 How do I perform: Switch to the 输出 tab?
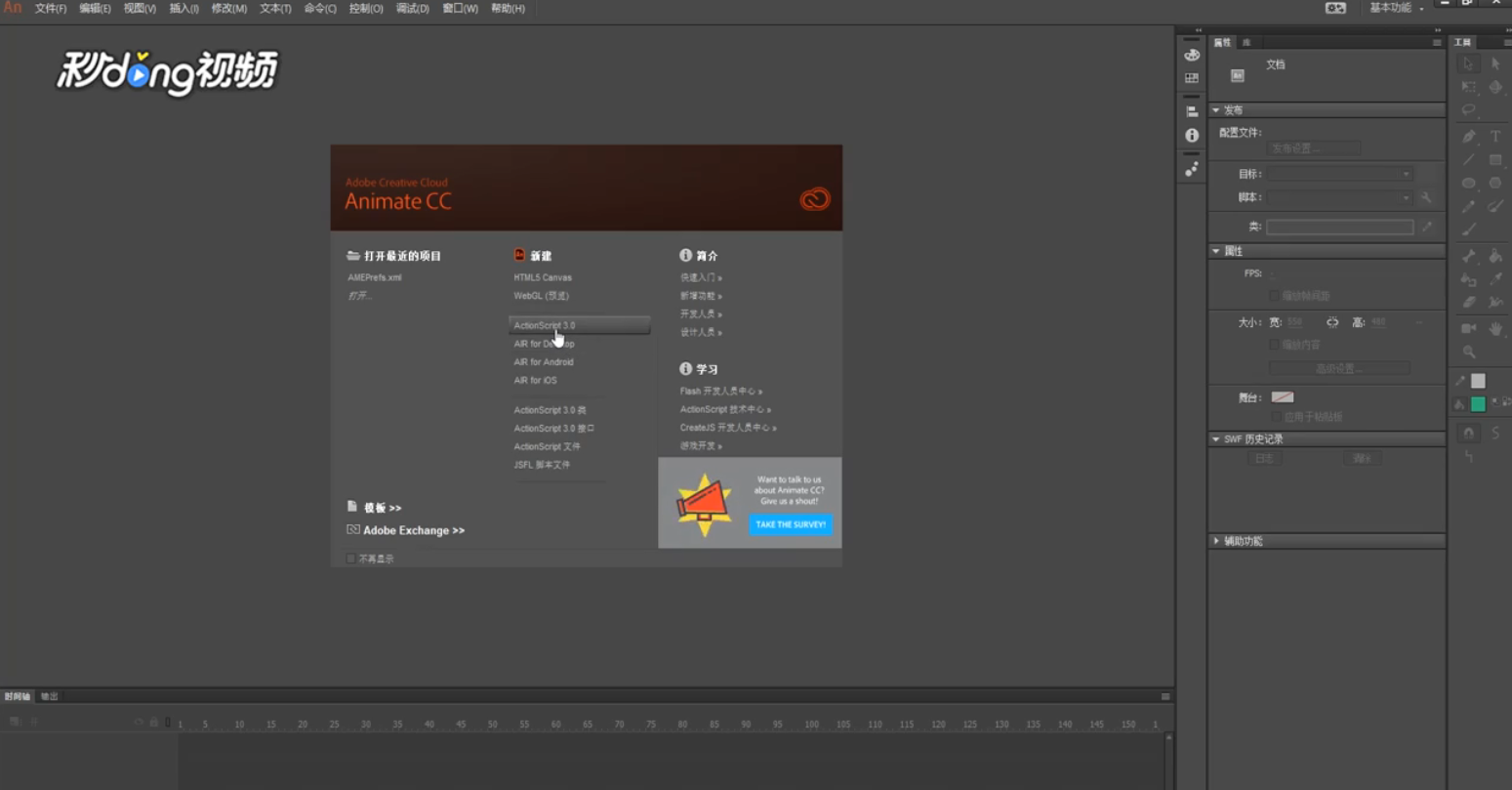click(50, 696)
